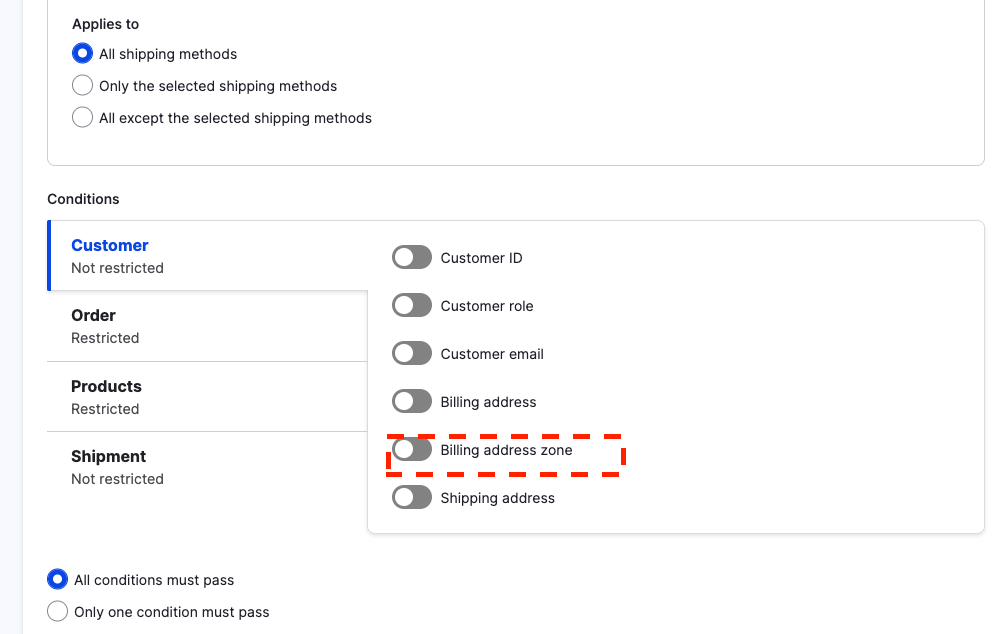Image resolution: width=1006 pixels, height=634 pixels.
Task: Click the Not restricted text under Shipment
Action: click(x=117, y=478)
